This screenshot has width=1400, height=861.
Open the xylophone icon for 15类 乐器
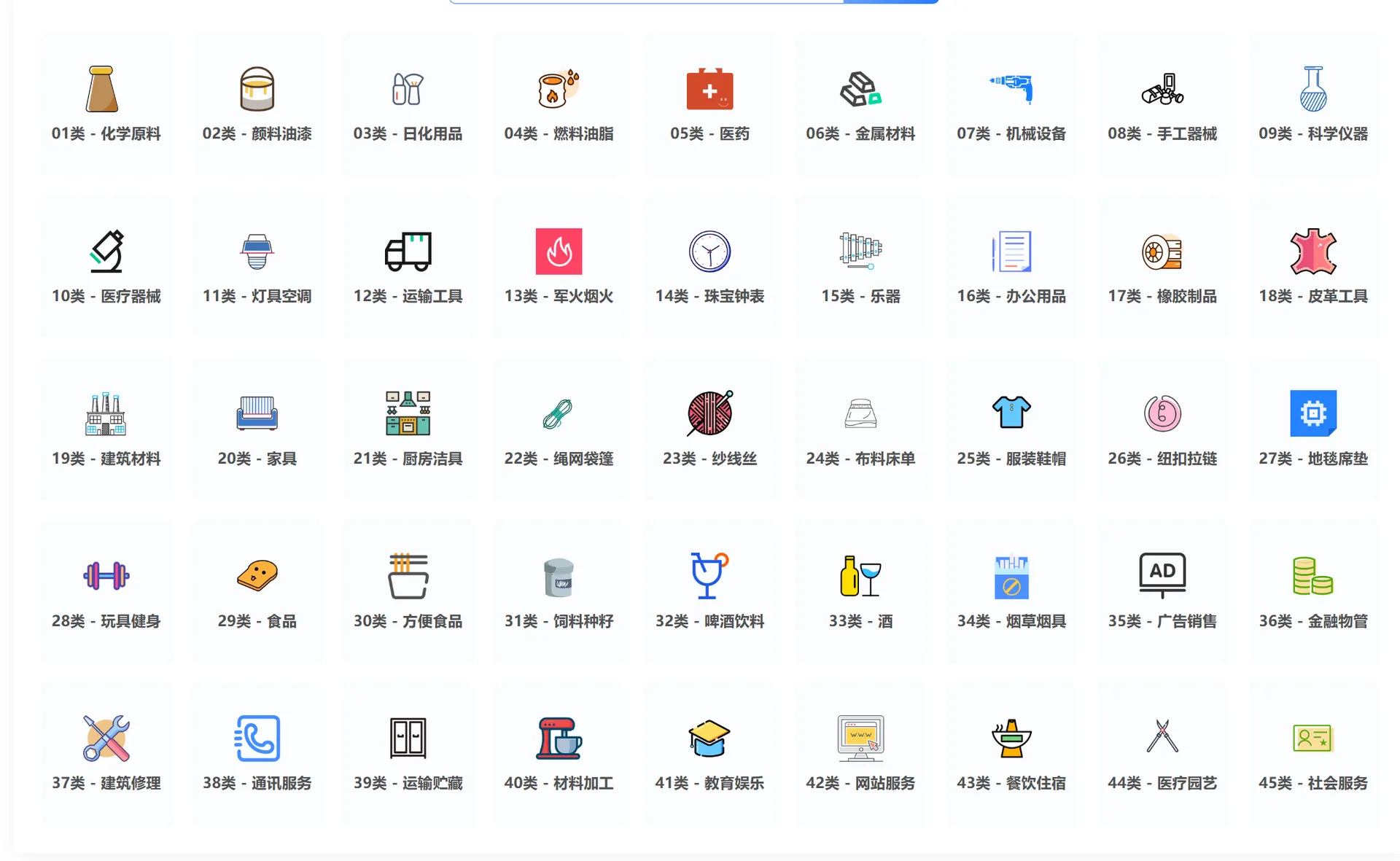tap(860, 252)
